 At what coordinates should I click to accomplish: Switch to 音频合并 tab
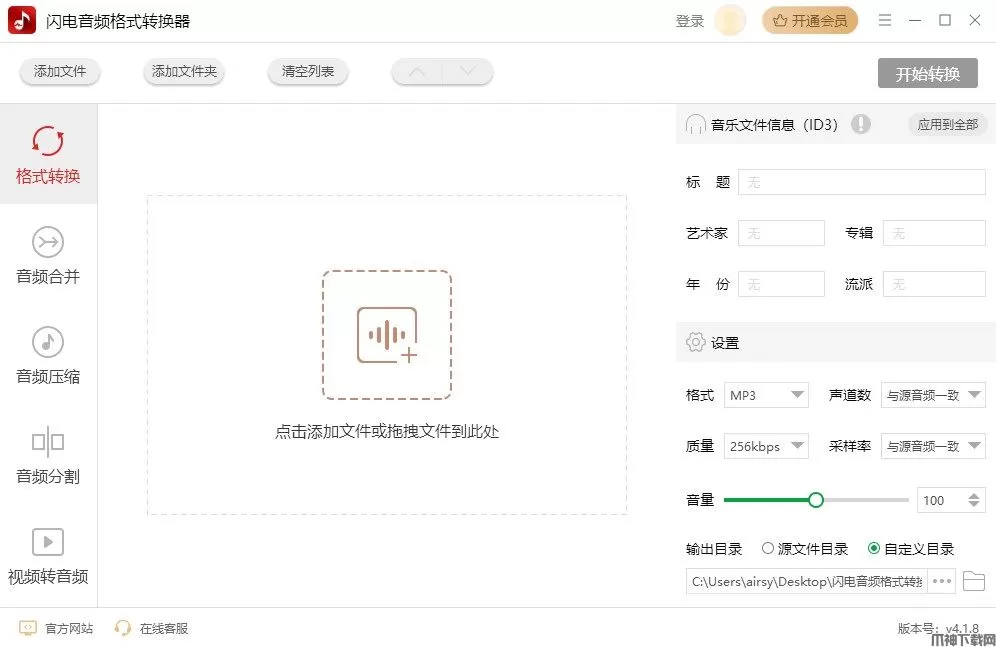click(48, 255)
